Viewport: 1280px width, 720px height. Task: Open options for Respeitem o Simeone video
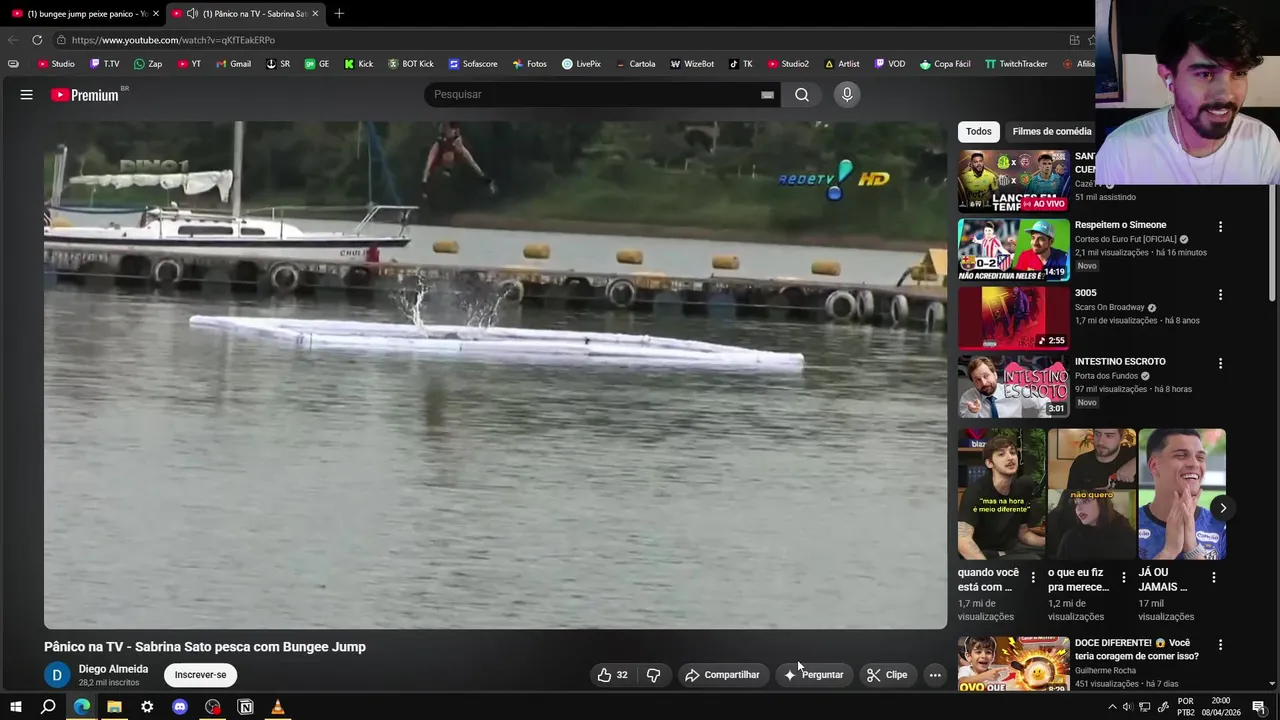click(x=1220, y=227)
